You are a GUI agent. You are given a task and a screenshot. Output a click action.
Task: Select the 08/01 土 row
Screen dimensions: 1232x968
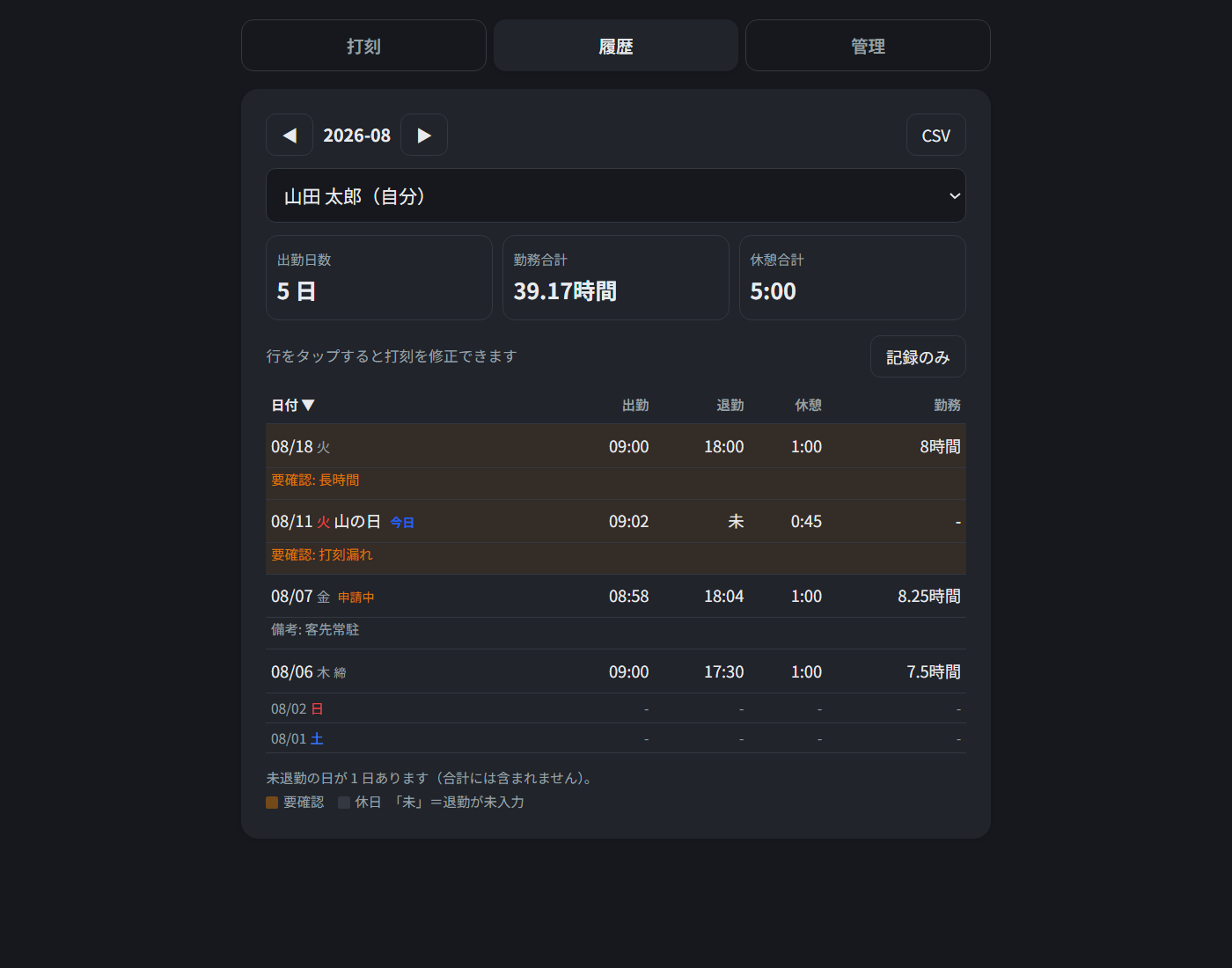tap(616, 738)
